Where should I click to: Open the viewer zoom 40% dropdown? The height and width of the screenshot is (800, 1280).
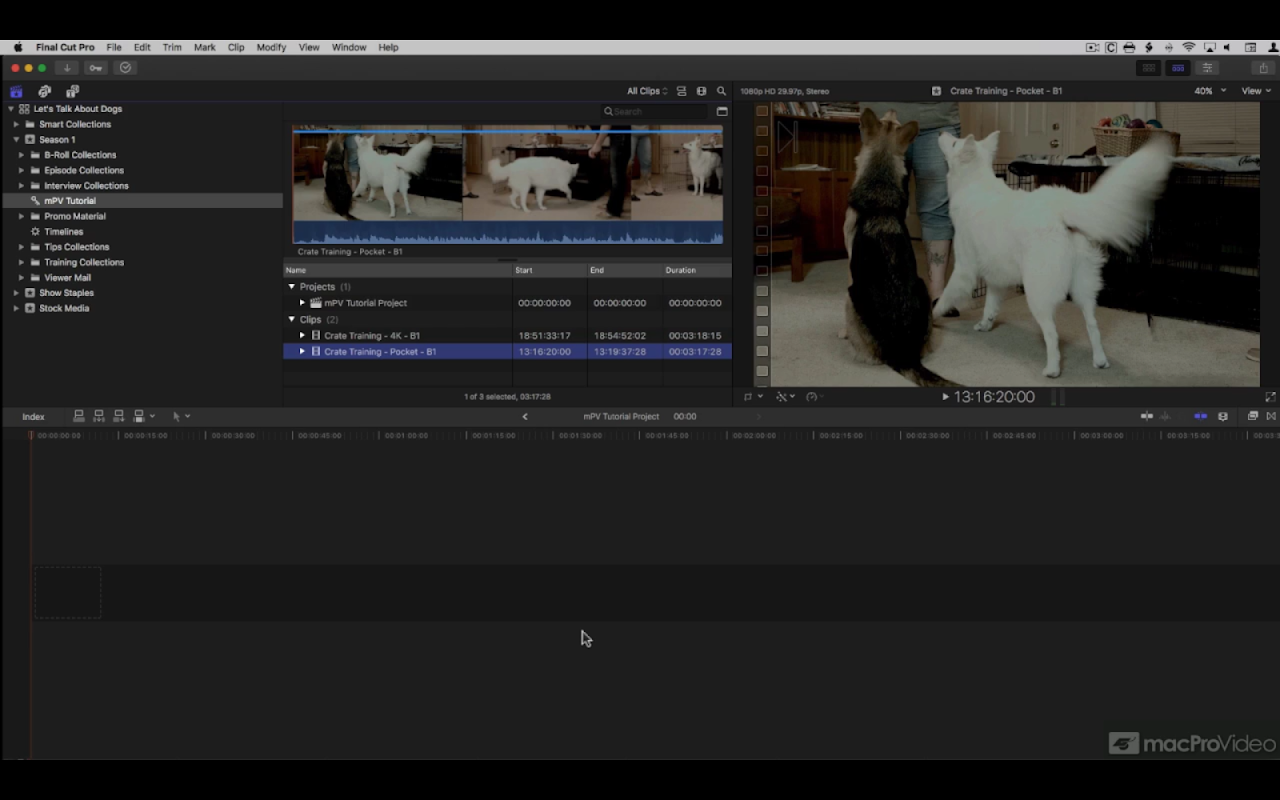(1209, 91)
